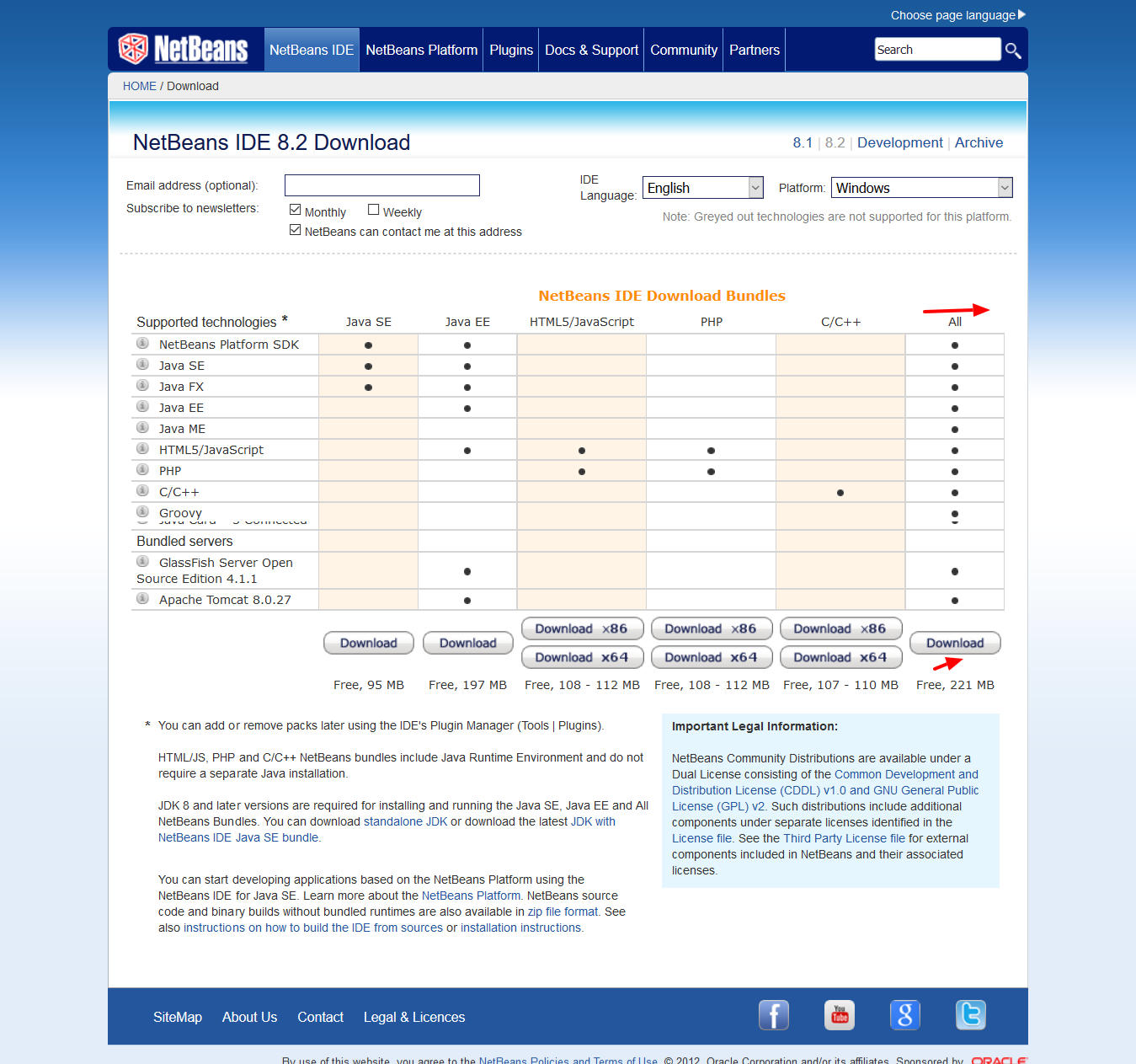Open the zip file format link

click(563, 912)
